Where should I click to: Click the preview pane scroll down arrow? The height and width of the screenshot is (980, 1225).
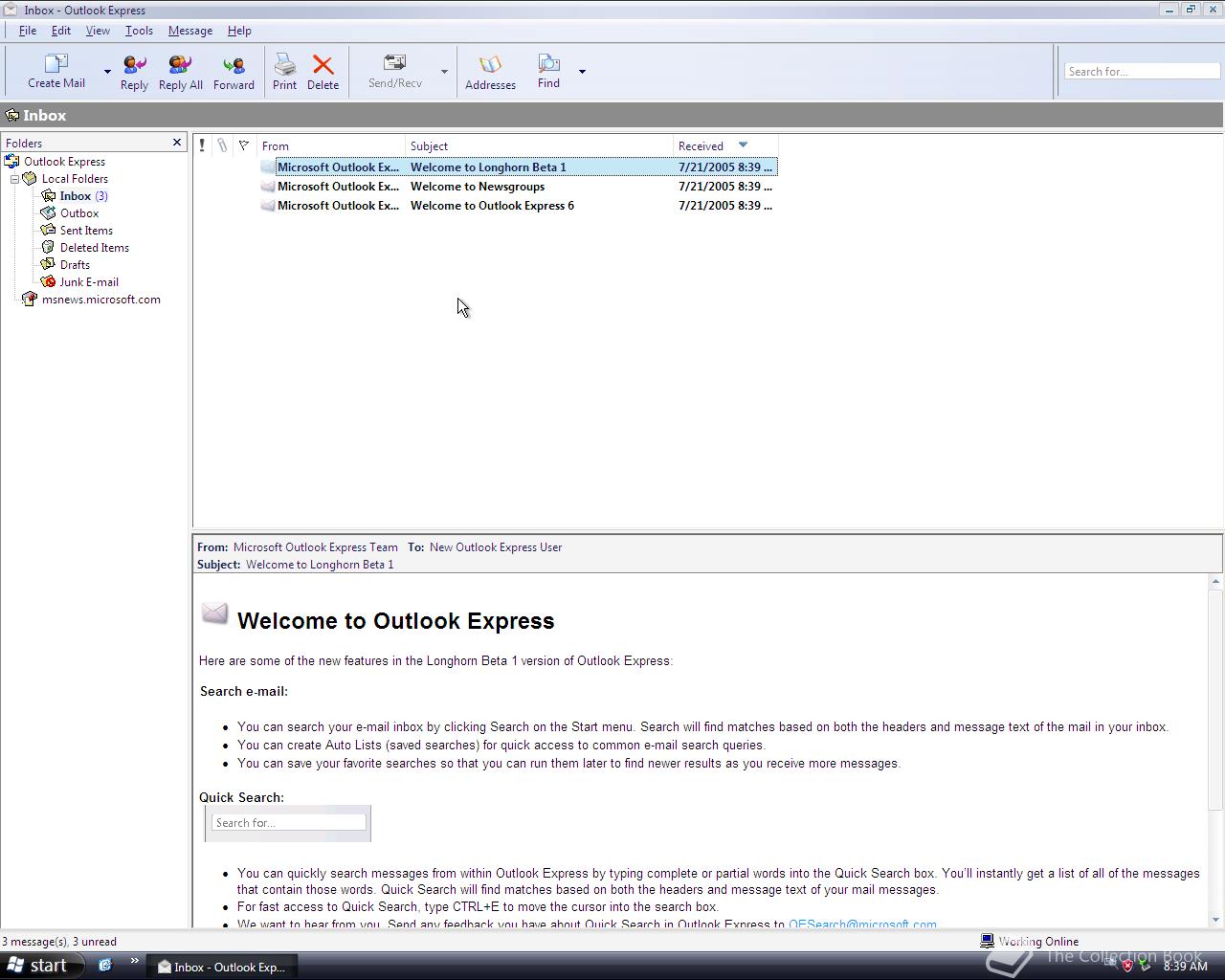pyautogui.click(x=1215, y=920)
